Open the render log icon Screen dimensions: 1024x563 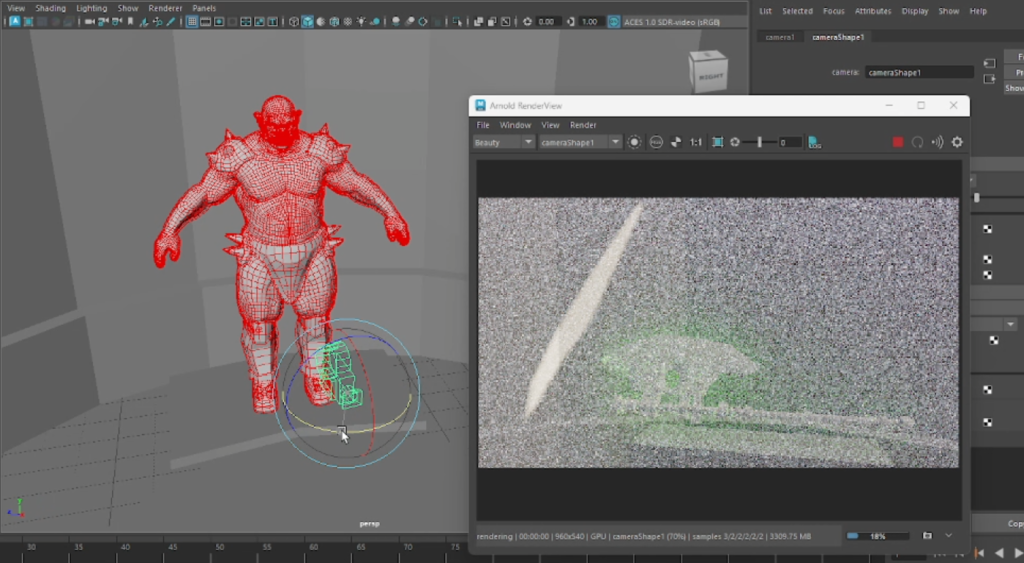[814, 142]
